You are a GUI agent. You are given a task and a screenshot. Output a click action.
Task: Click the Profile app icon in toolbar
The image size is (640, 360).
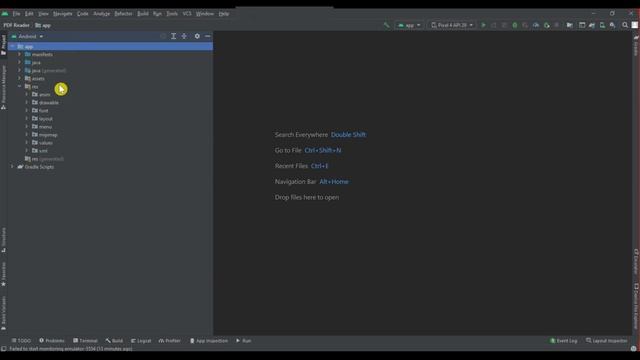click(536, 25)
